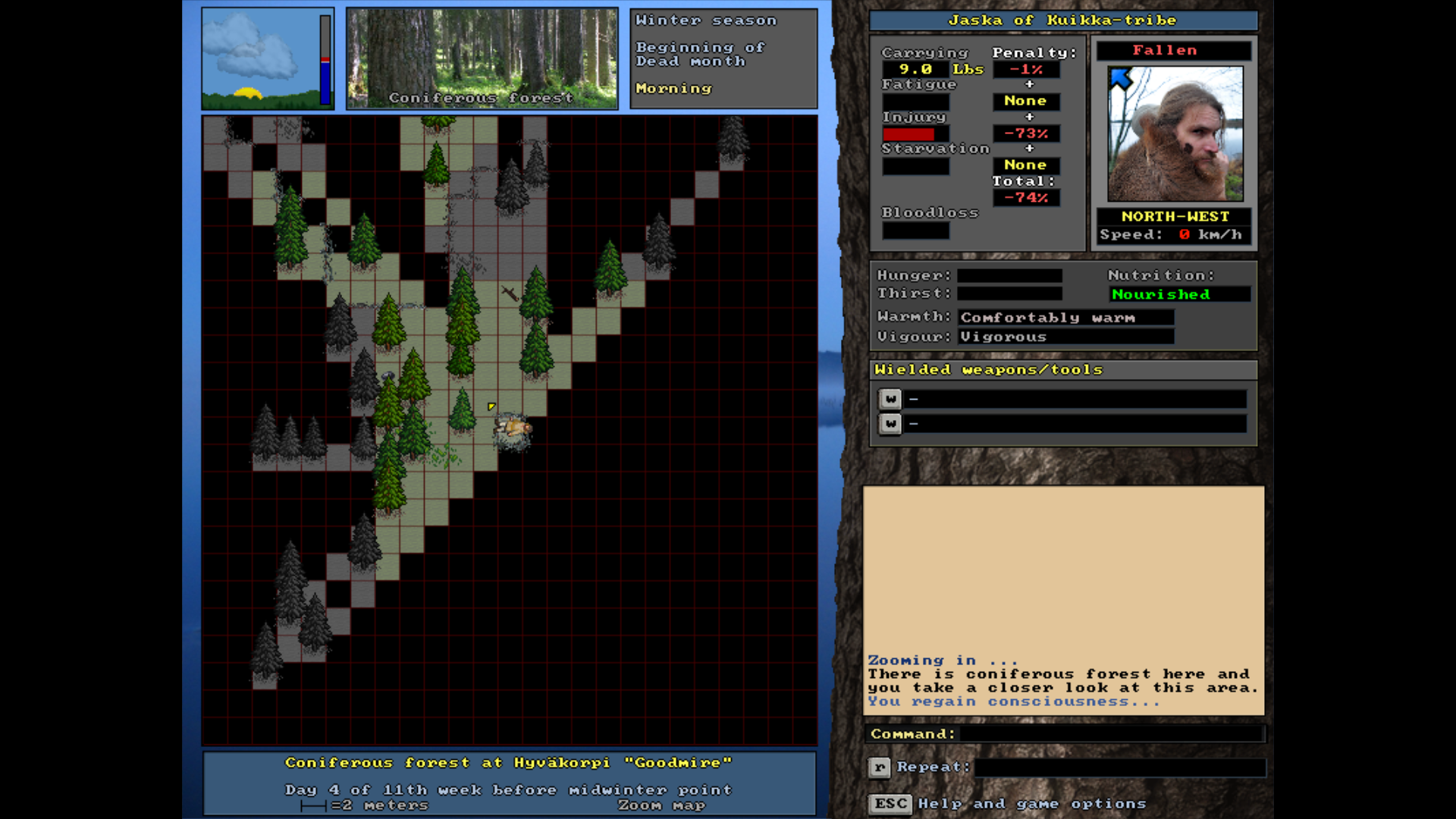The width and height of the screenshot is (1456, 819).
Task: Click the Repeat input field
Action: tap(1119, 767)
